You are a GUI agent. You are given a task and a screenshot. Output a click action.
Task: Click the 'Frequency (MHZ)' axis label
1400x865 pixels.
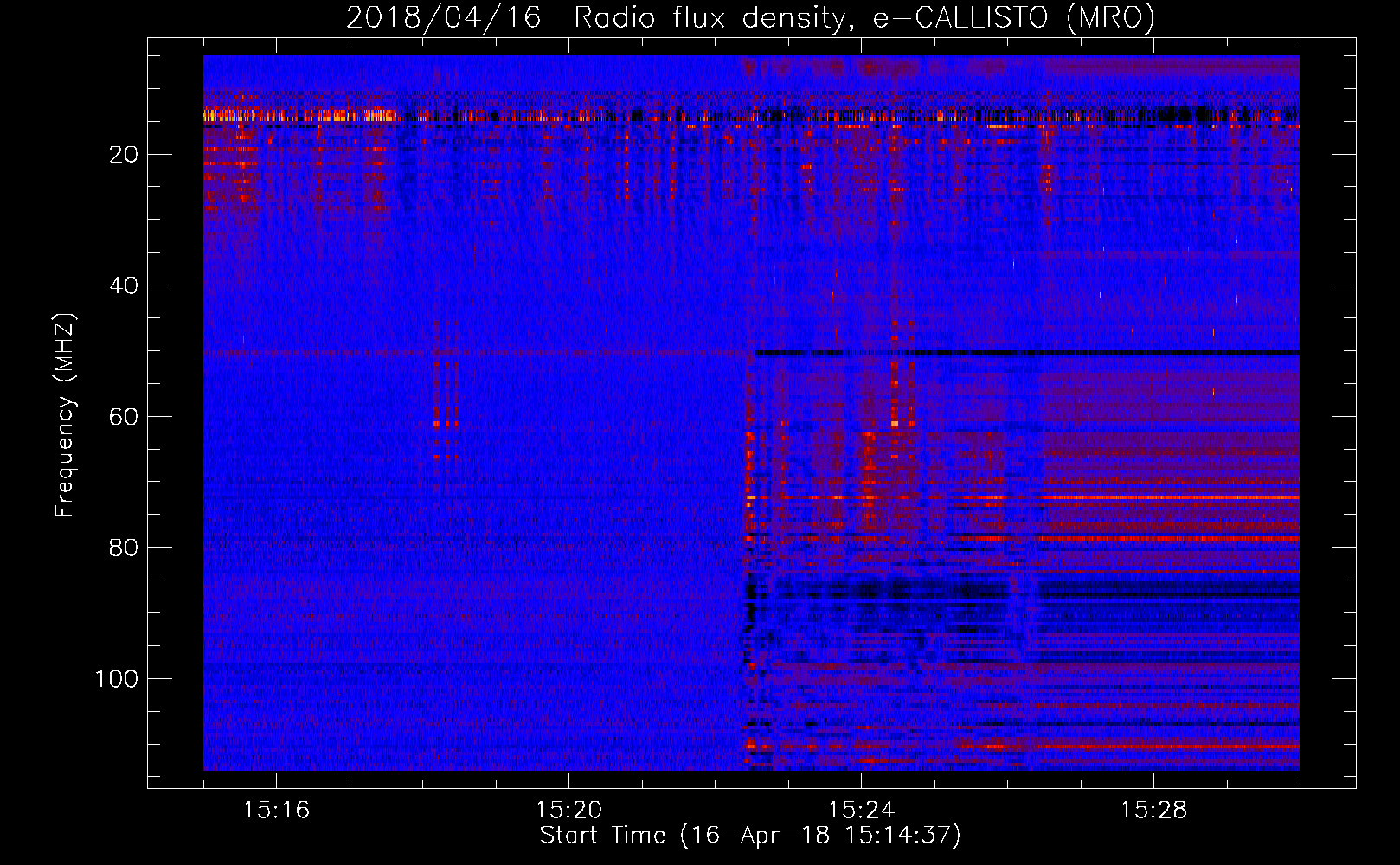(x=65, y=415)
